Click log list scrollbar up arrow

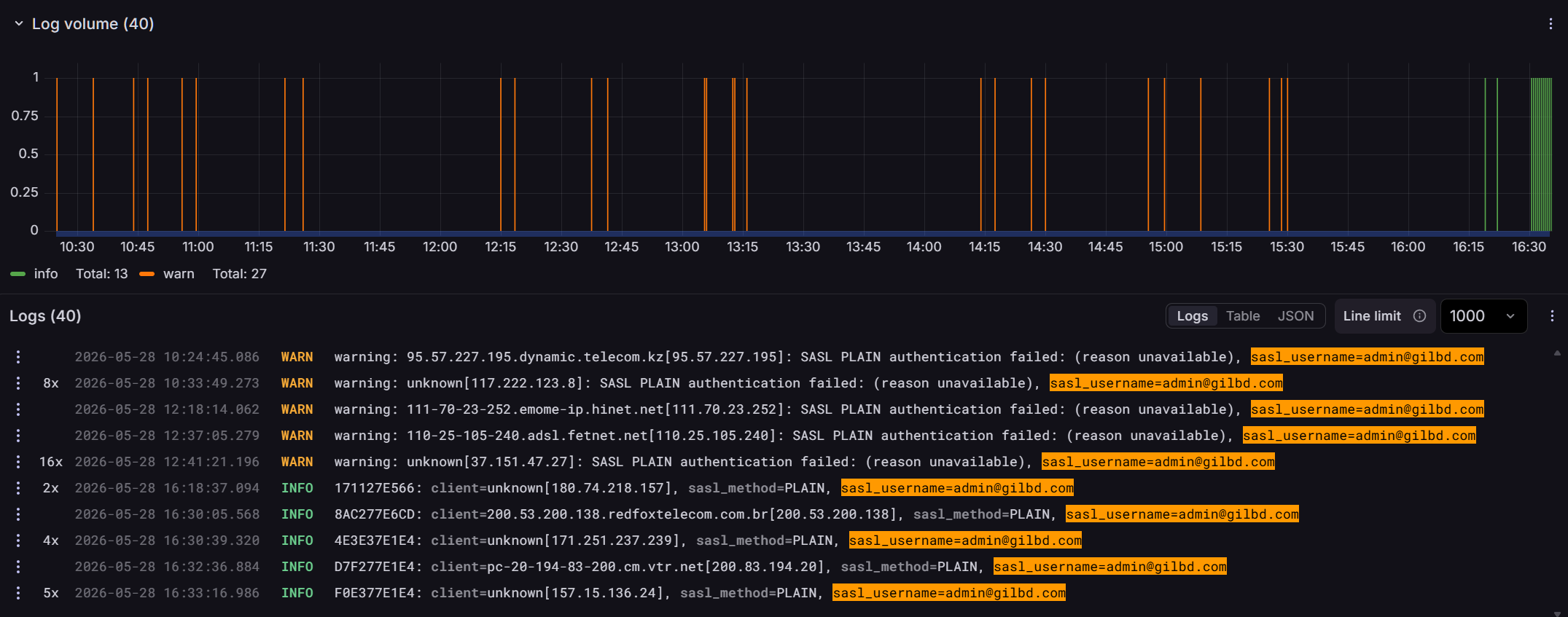click(x=1557, y=353)
